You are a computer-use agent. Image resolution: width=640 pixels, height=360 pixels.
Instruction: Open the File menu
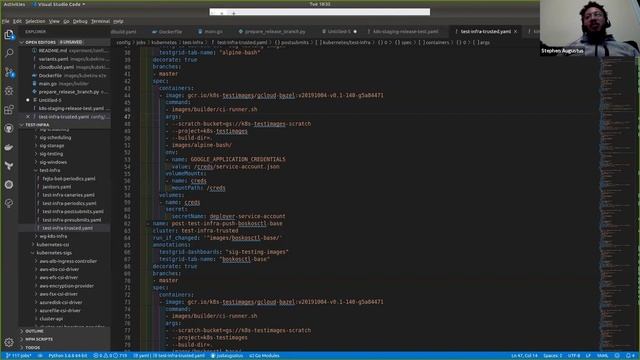(5, 21)
